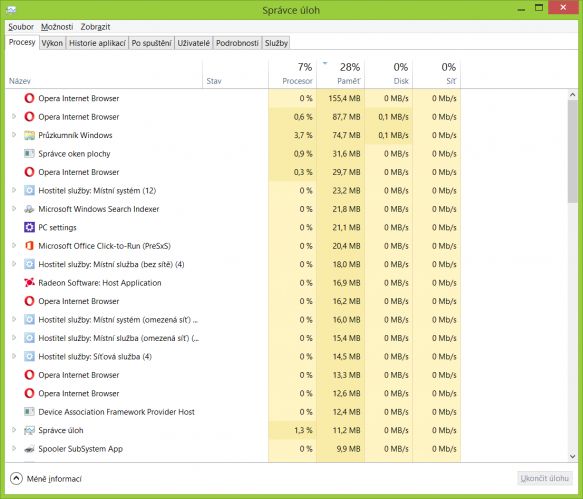583x499 pixels.
Task: Expand the Spooler SubSystem App row
Action: point(14,448)
